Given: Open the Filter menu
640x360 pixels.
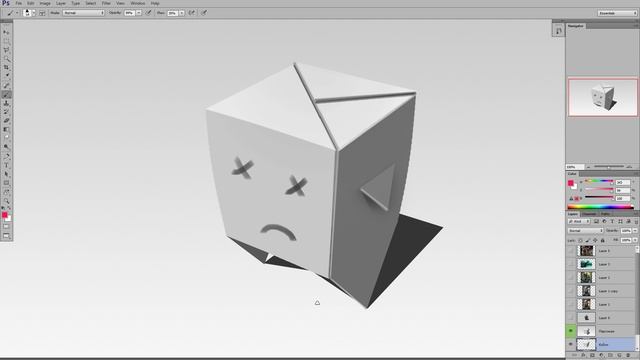Looking at the screenshot, I should click(x=106, y=3).
